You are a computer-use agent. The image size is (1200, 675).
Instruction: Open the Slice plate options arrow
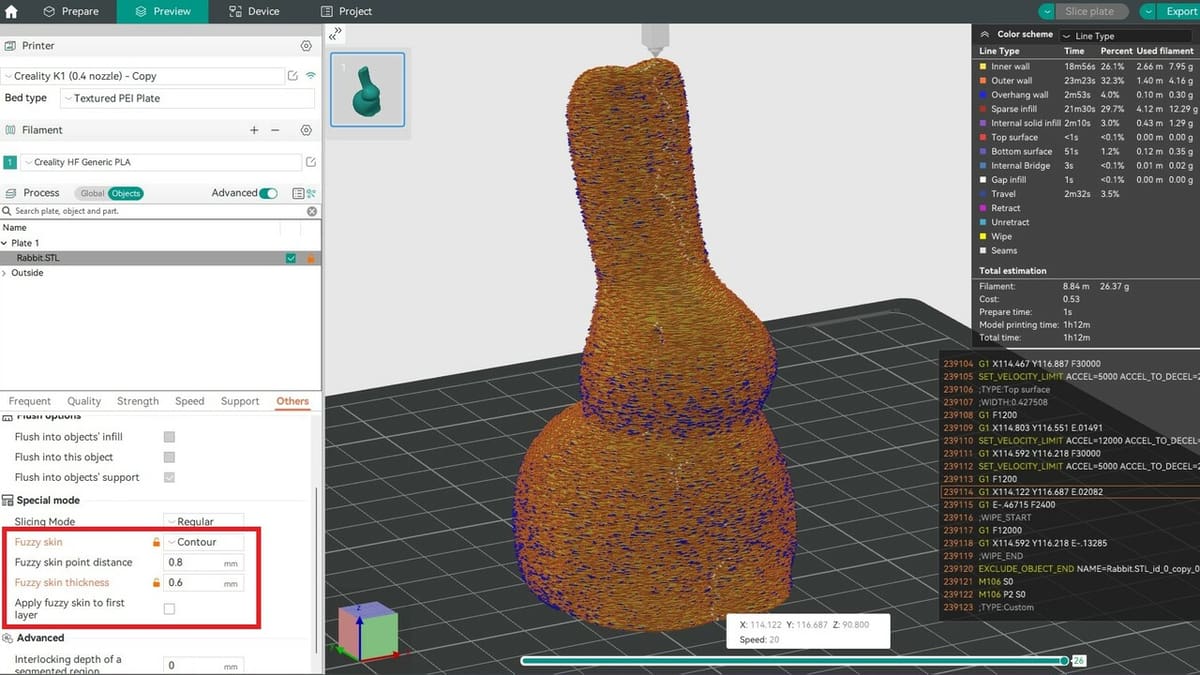[x=1046, y=11]
